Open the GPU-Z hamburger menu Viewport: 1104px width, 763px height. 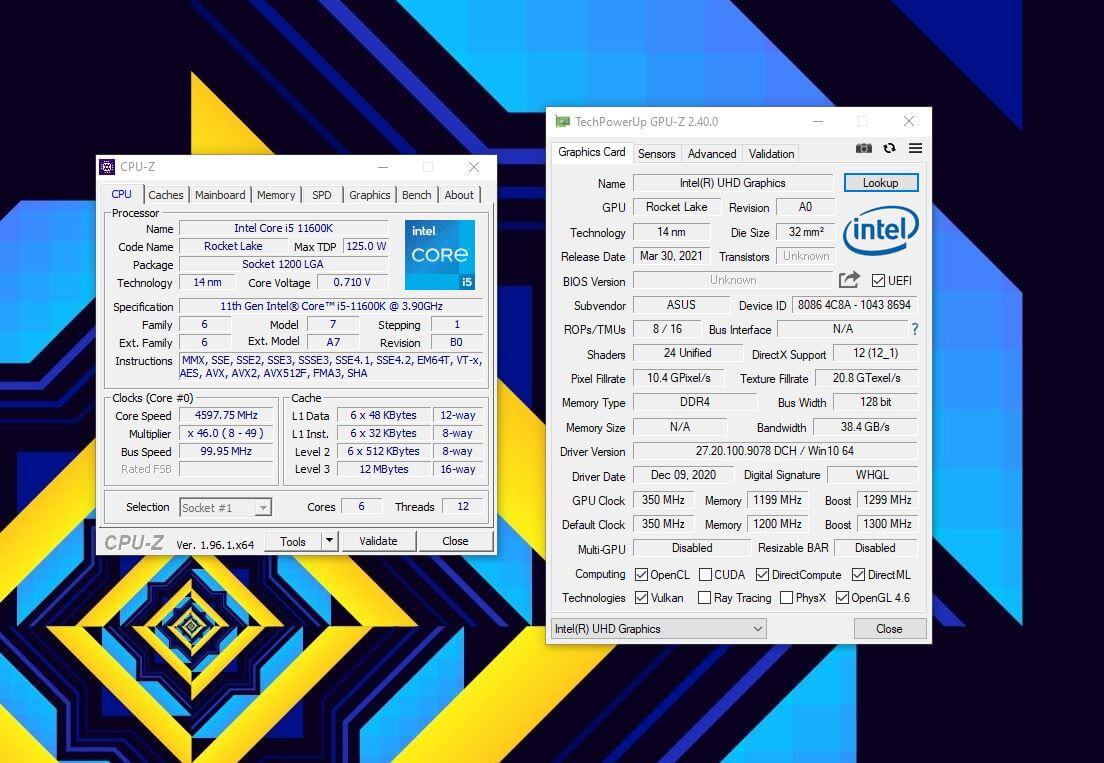coord(915,149)
